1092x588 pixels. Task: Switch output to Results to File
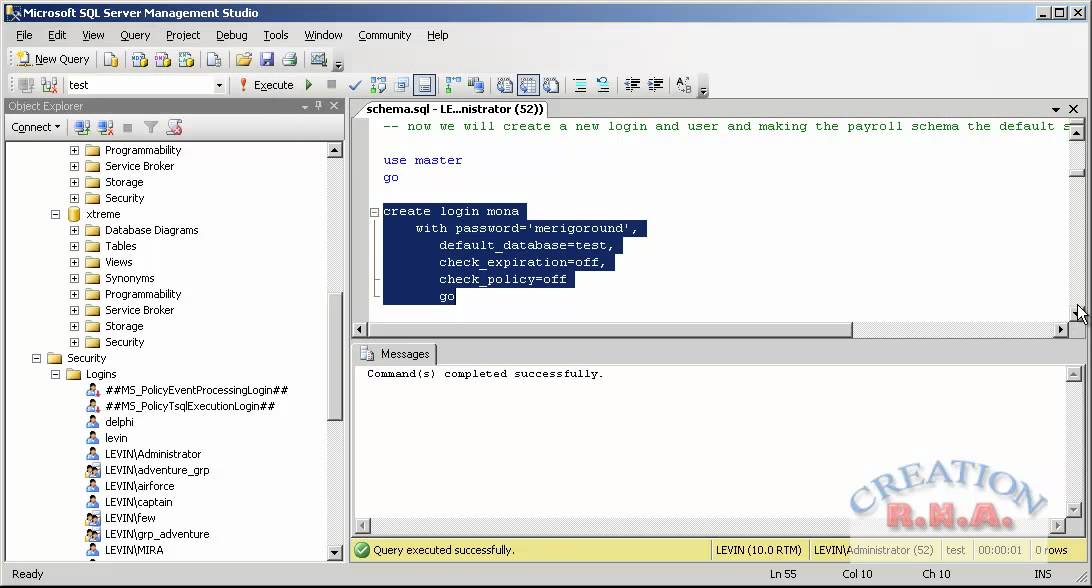pyautogui.click(x=551, y=85)
